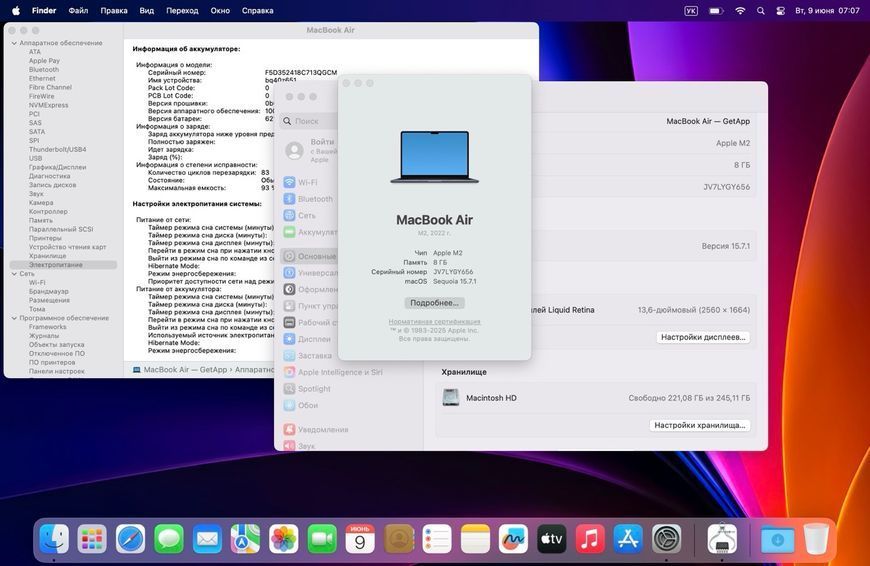The image size is (870, 566).
Task: Open the Нормативная сертификация link
Action: pyautogui.click(x=434, y=322)
